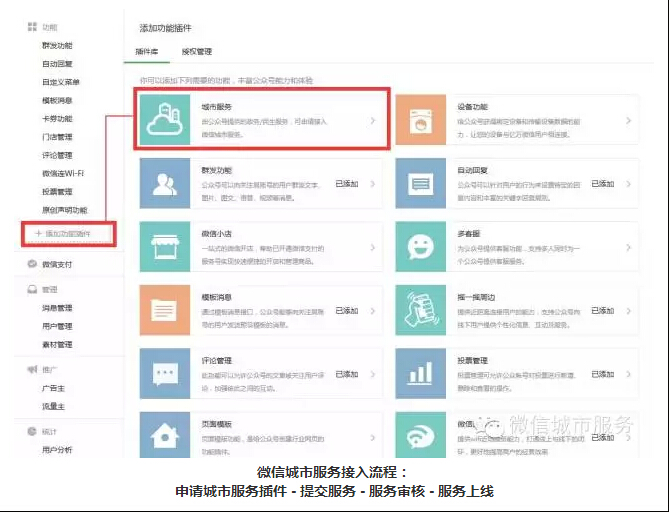This screenshot has width=669, height=512.
Task: Click 已添加 label on 投票管理 card
Action: tap(603, 374)
